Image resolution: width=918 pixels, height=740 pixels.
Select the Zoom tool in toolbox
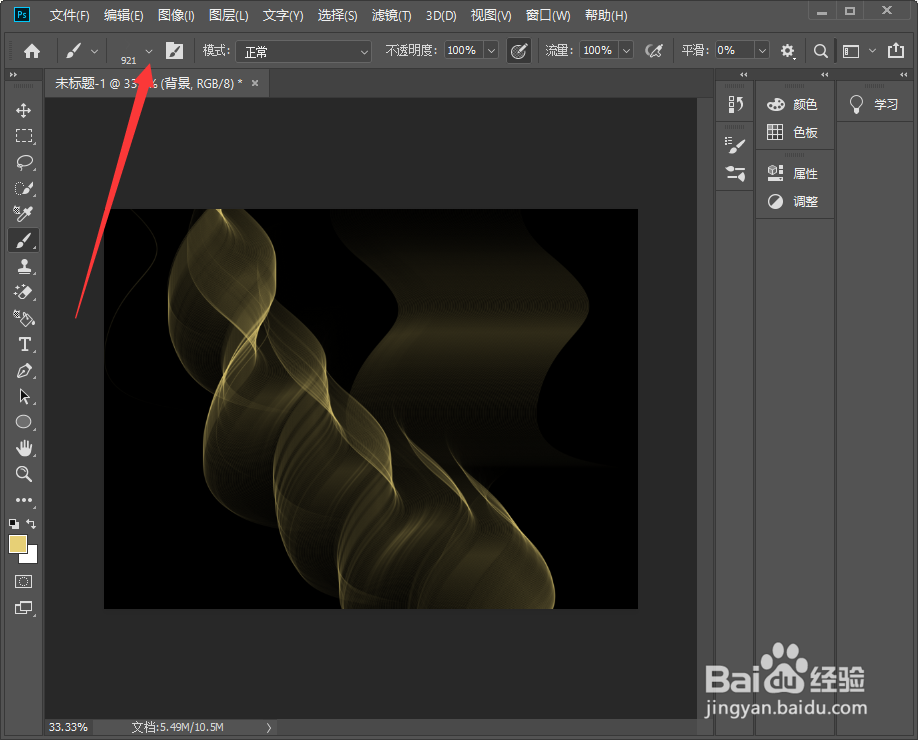pyautogui.click(x=23, y=474)
